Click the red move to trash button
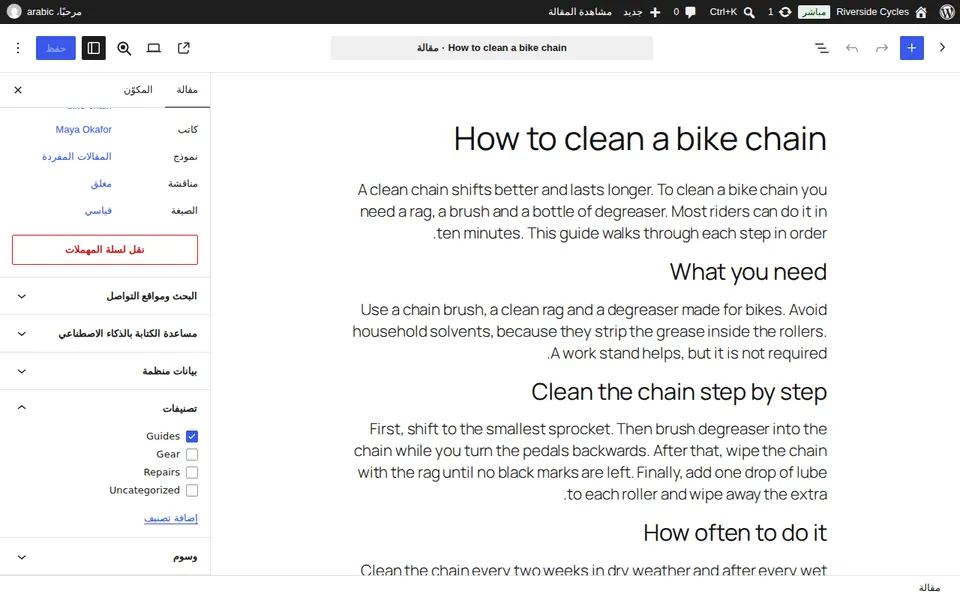 point(105,250)
